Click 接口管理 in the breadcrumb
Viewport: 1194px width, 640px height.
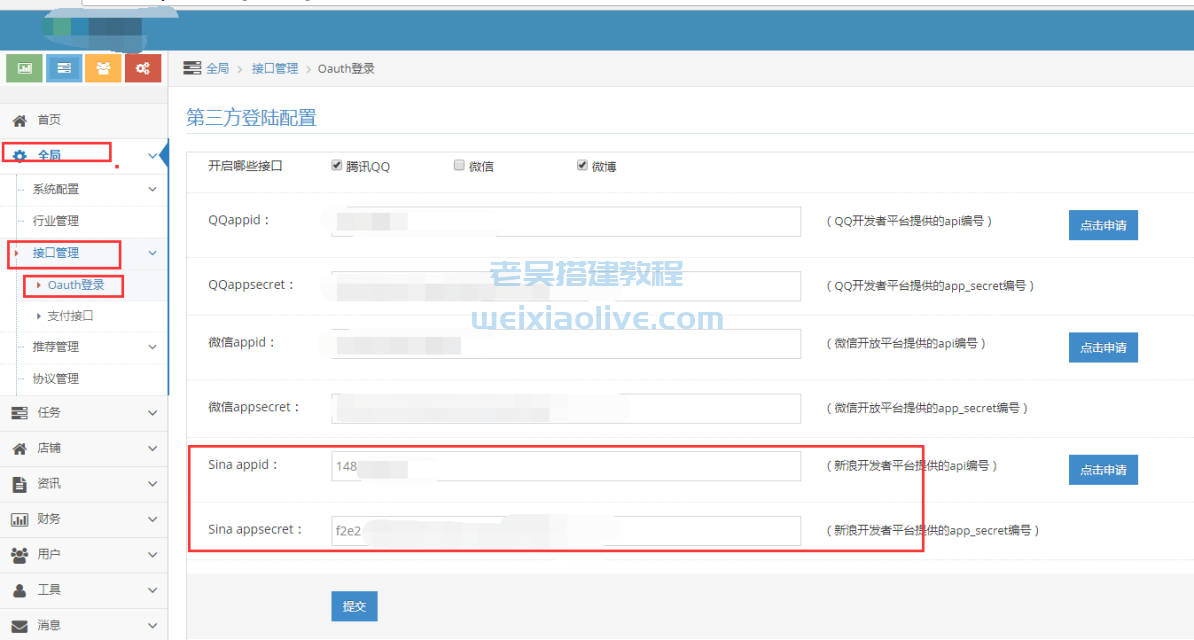click(275, 67)
